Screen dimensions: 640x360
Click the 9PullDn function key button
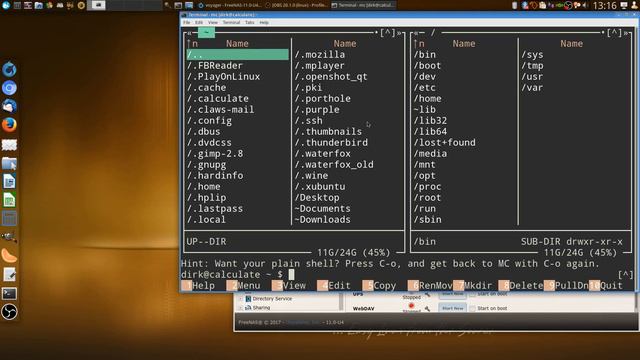566,285
